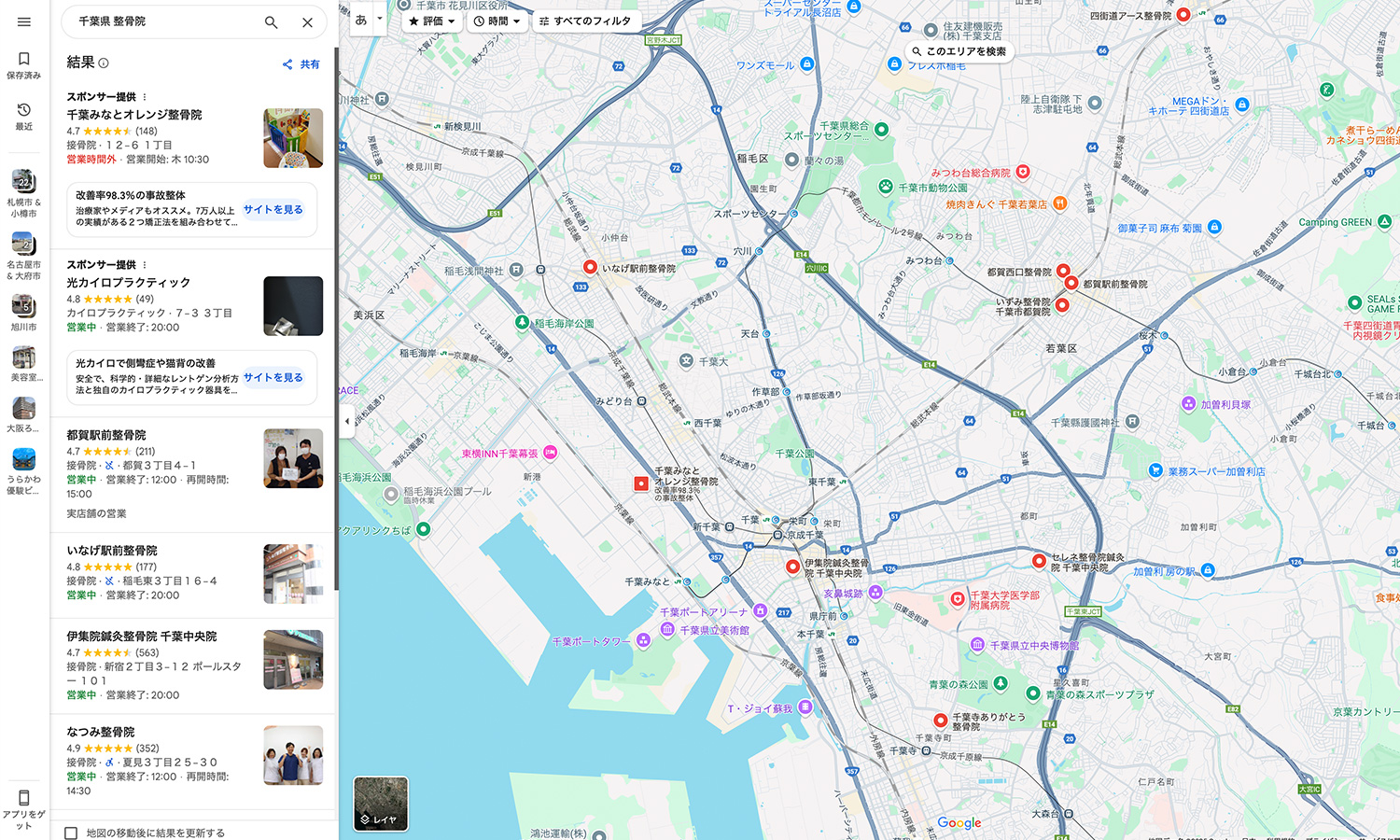Click 稲毛海岸公園 green park marker
Viewport: 1400px width, 840px height.
tap(523, 322)
